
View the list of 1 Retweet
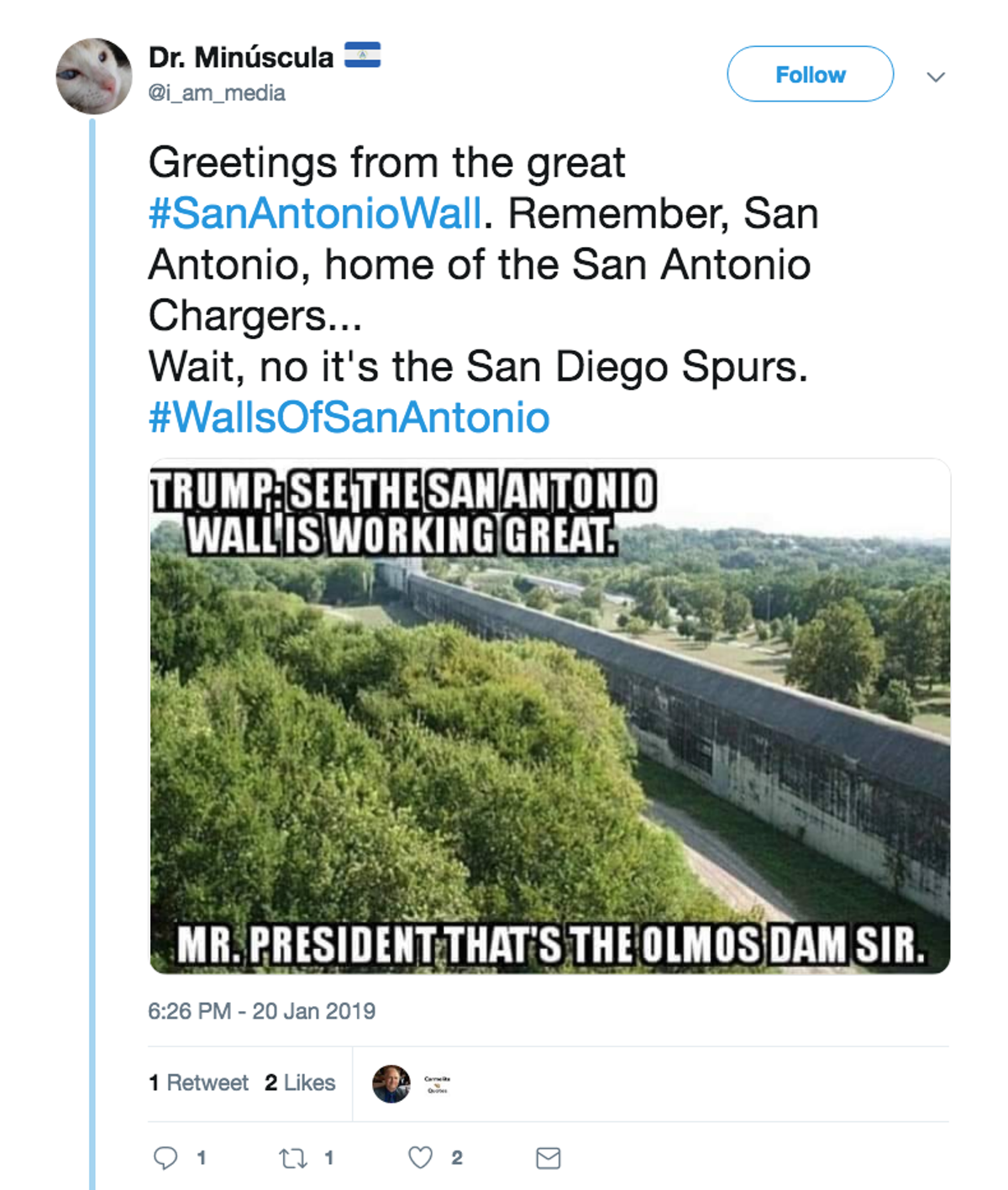pos(198,1083)
